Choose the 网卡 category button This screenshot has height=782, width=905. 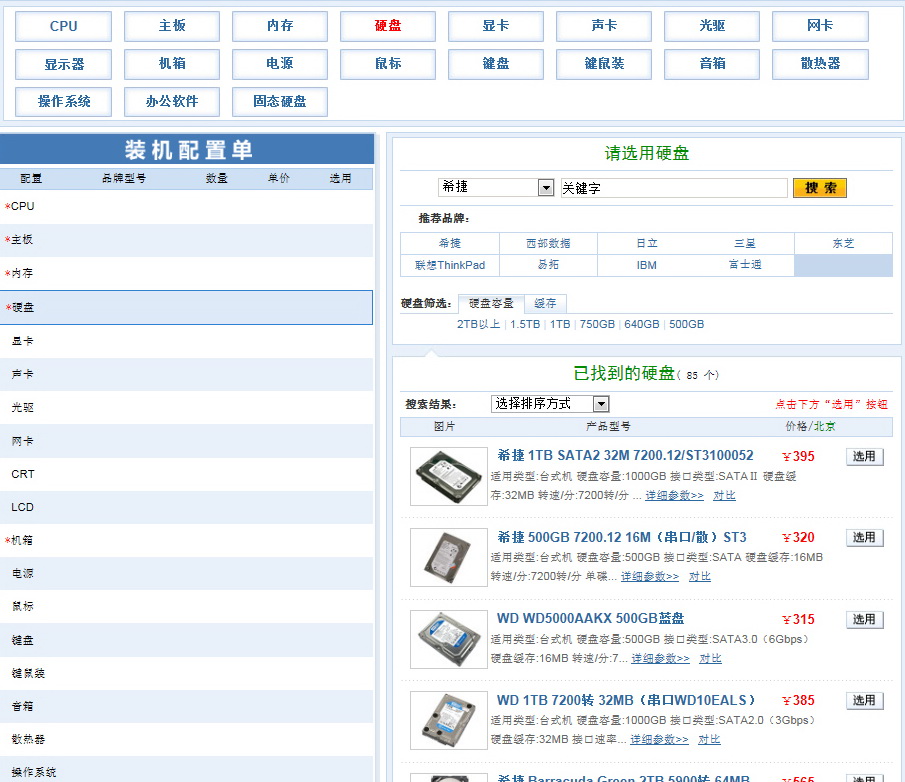(x=820, y=26)
